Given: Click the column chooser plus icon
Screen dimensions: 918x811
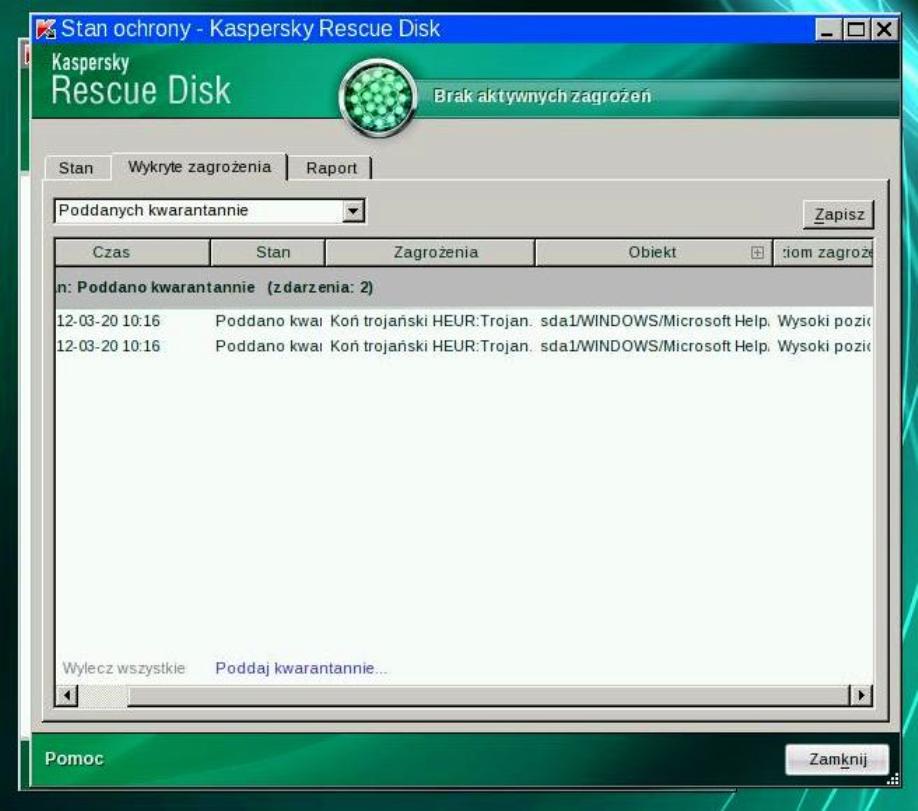Looking at the screenshot, I should (757, 252).
